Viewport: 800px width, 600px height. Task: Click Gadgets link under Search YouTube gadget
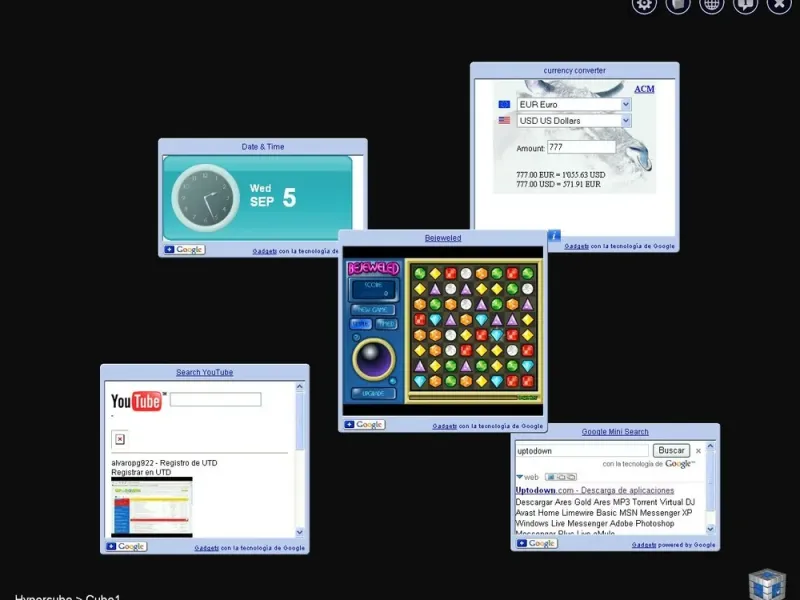point(207,548)
